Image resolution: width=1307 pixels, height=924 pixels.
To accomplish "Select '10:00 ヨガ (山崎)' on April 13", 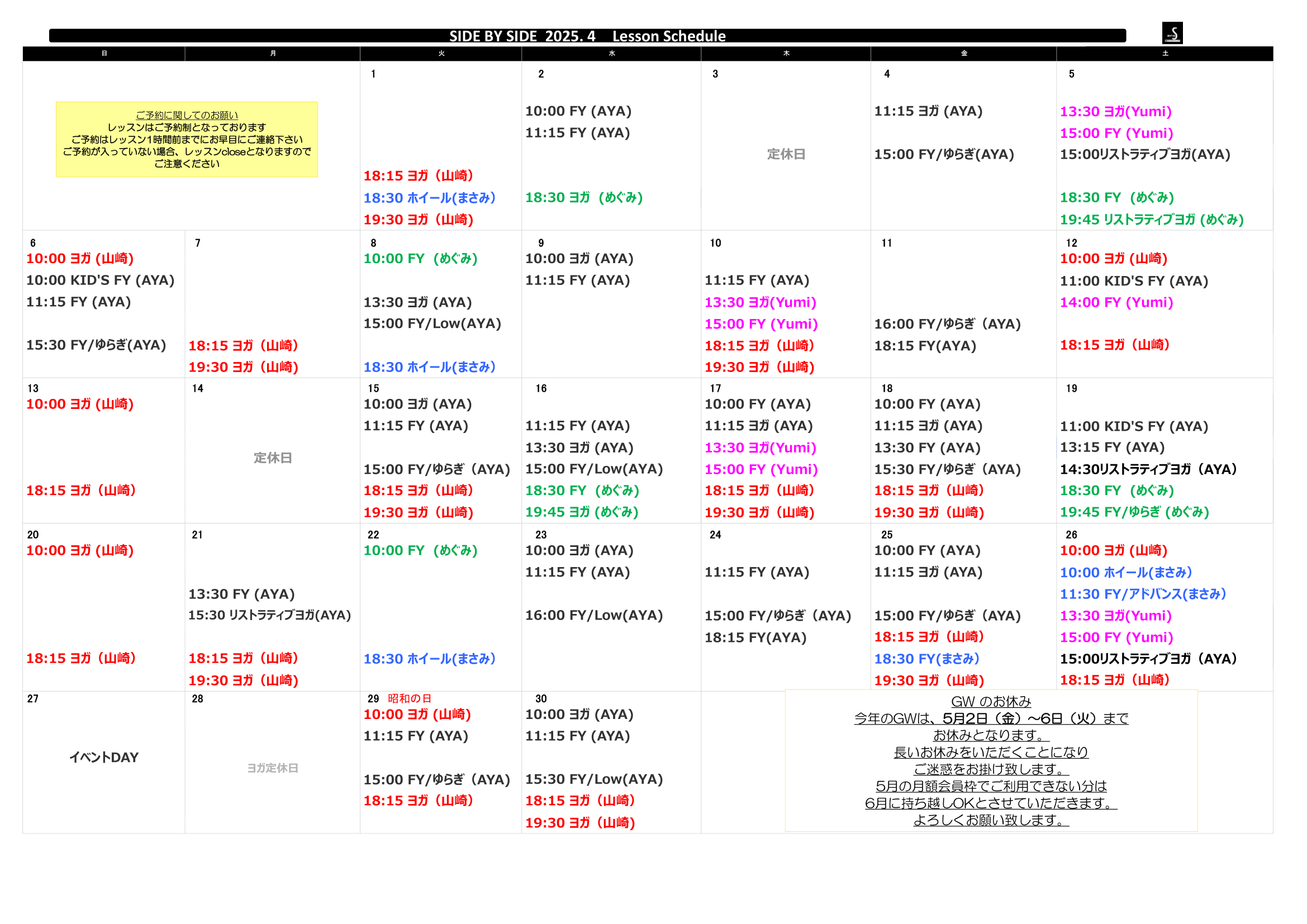I will tap(80, 404).
